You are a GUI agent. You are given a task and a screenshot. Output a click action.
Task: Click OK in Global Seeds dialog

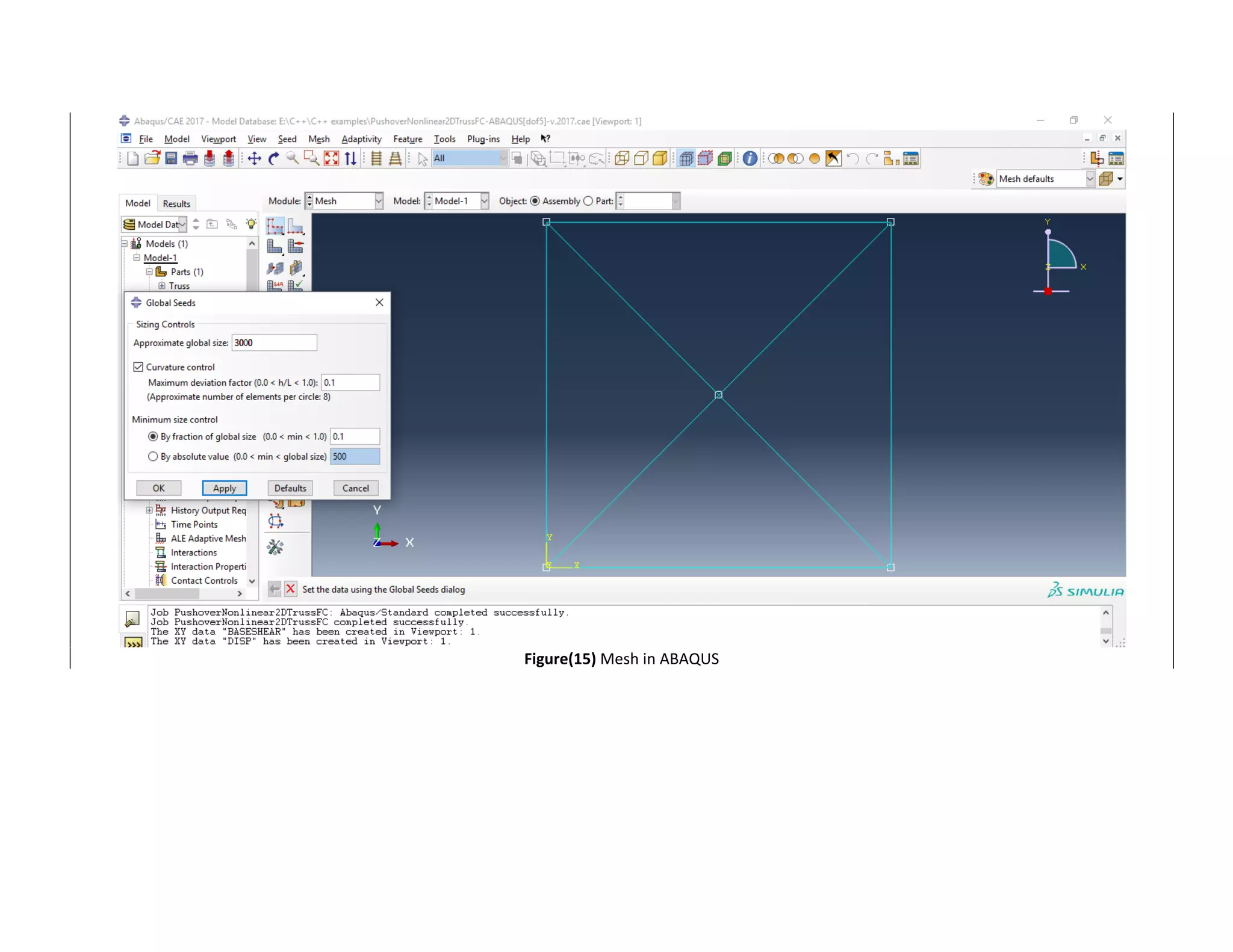[158, 488]
